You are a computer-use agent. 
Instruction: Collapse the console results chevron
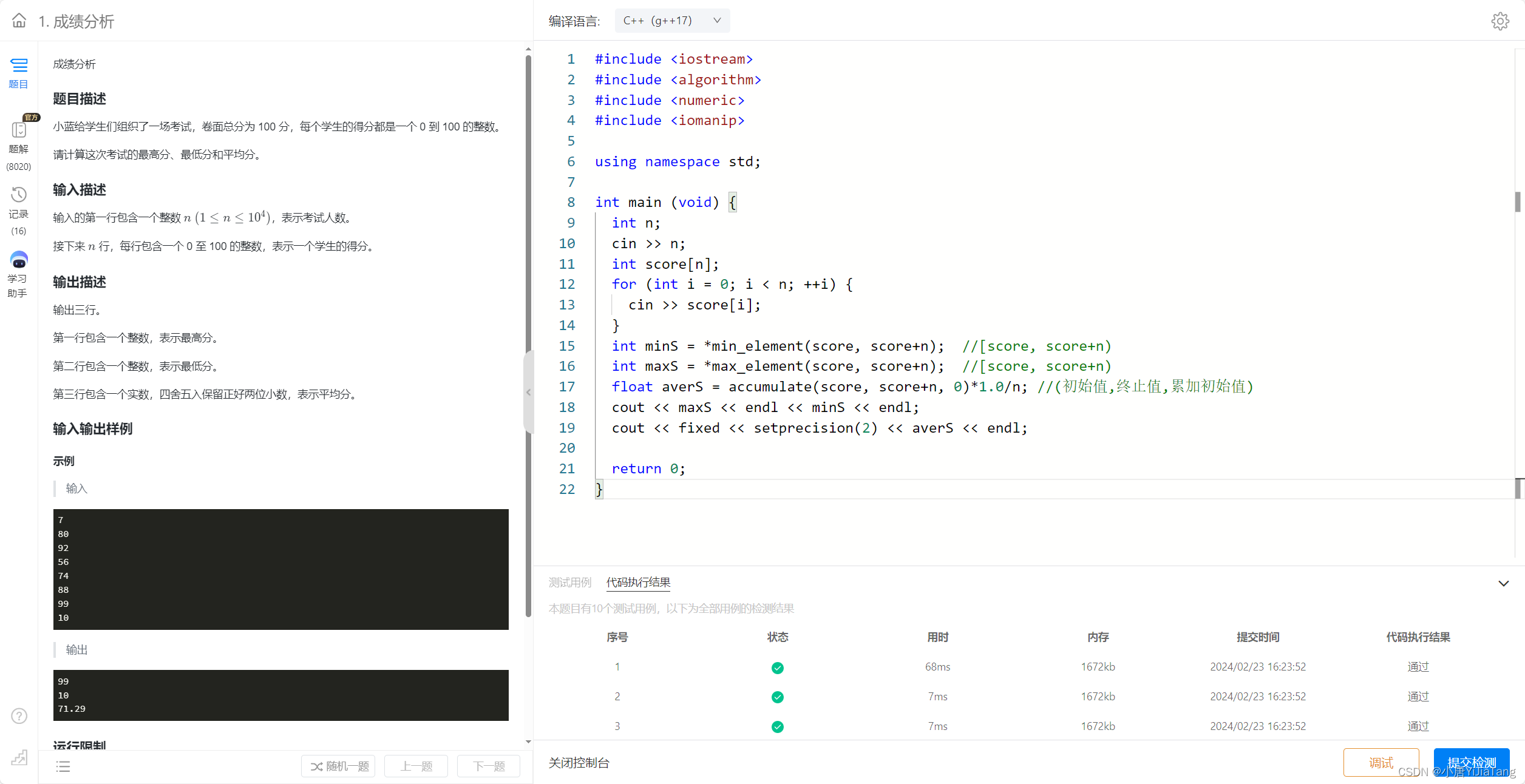tap(1503, 583)
